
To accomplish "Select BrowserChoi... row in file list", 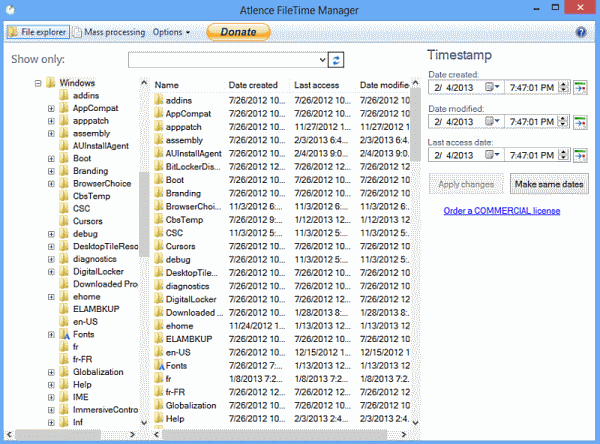I will [282, 206].
